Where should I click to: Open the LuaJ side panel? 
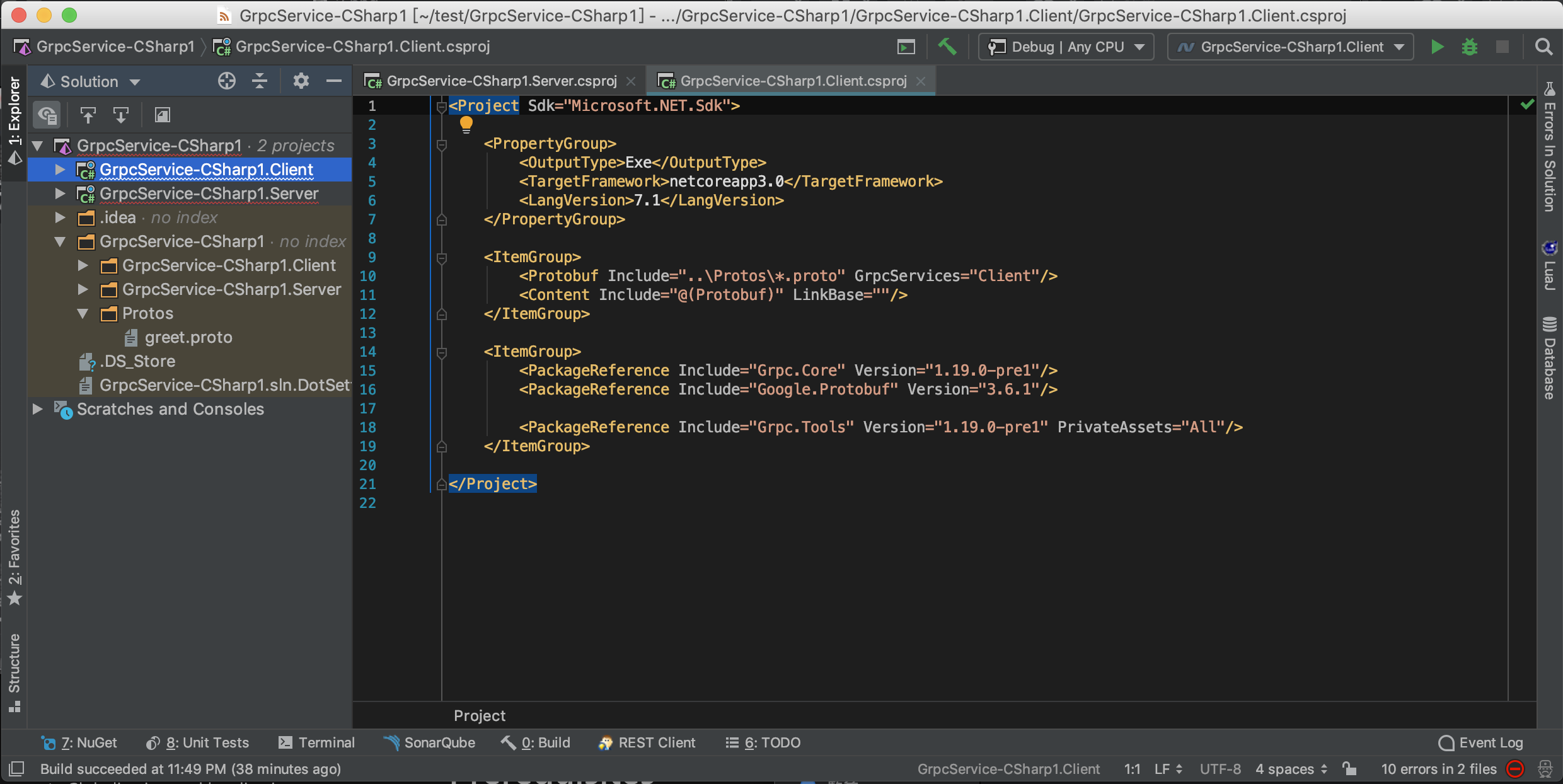[1549, 265]
